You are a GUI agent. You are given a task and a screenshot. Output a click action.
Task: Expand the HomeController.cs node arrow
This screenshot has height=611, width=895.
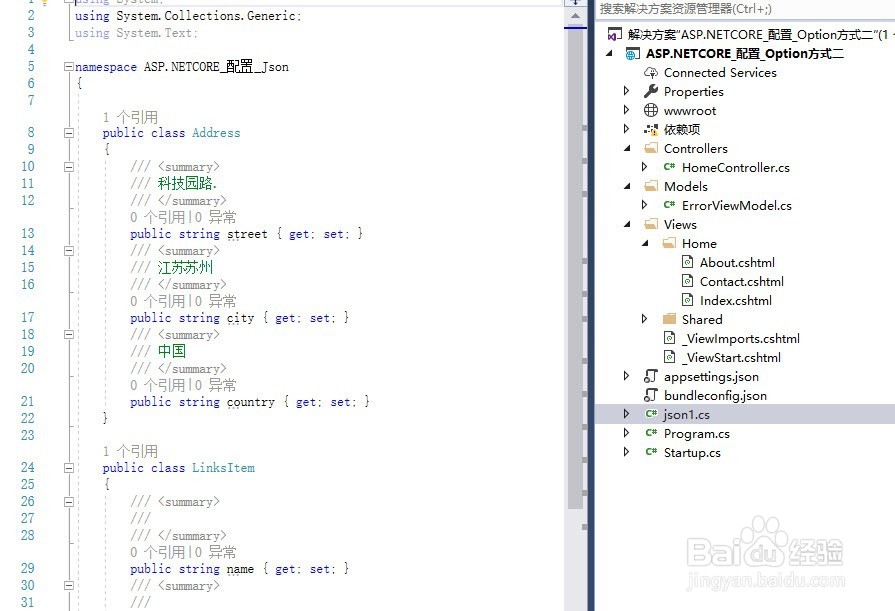click(644, 167)
